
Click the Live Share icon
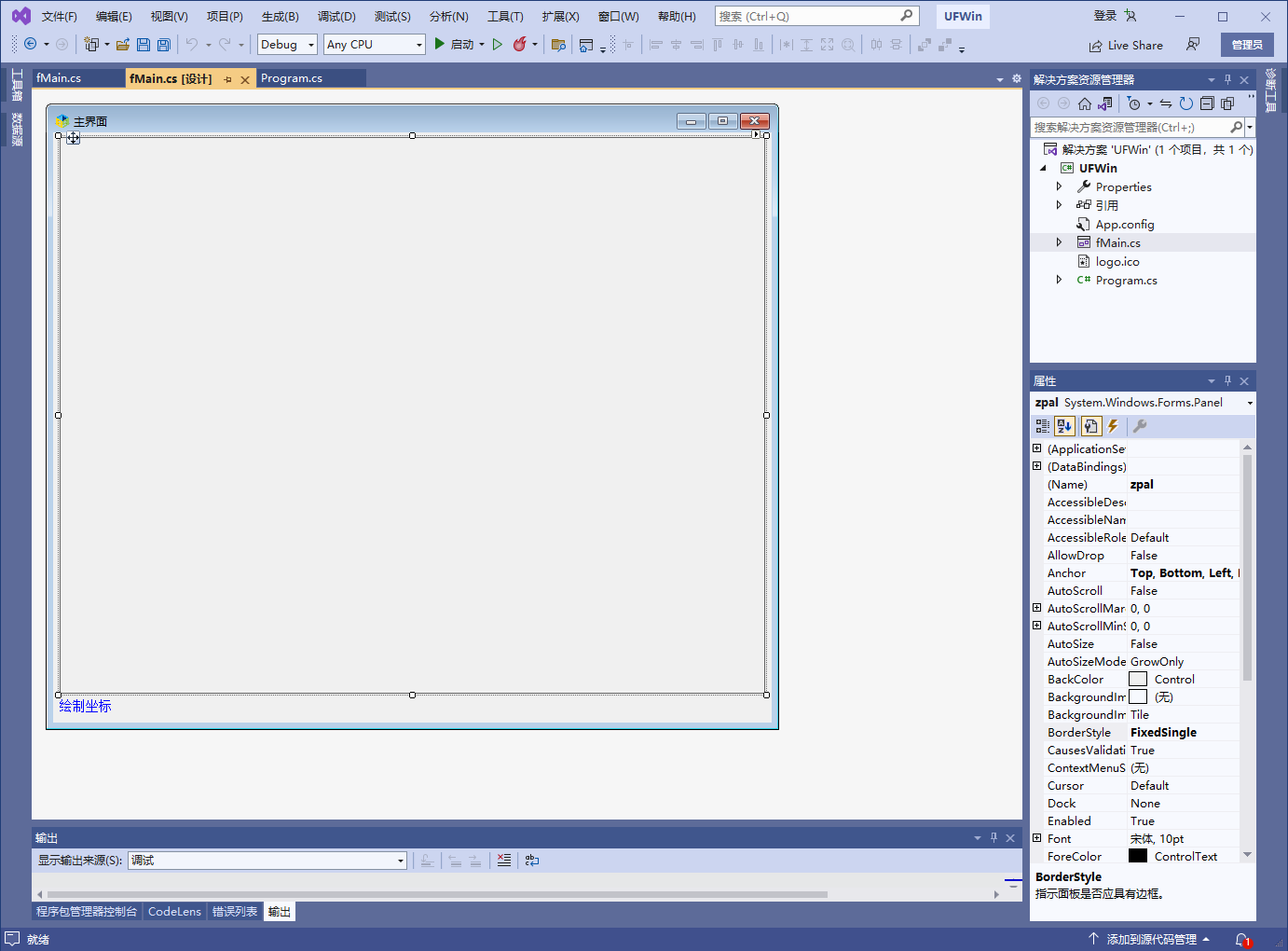click(x=1096, y=46)
